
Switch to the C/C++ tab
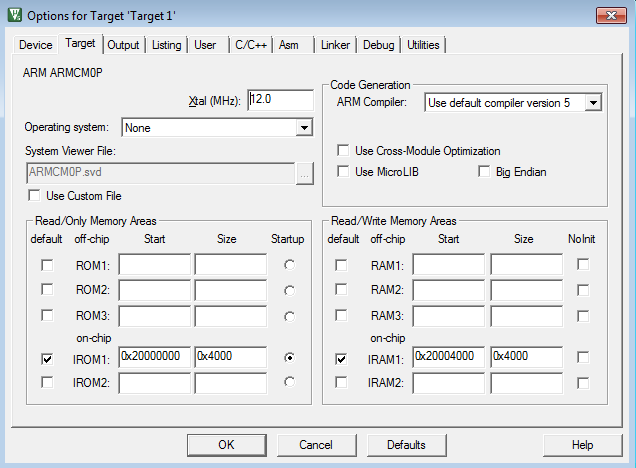[248, 45]
